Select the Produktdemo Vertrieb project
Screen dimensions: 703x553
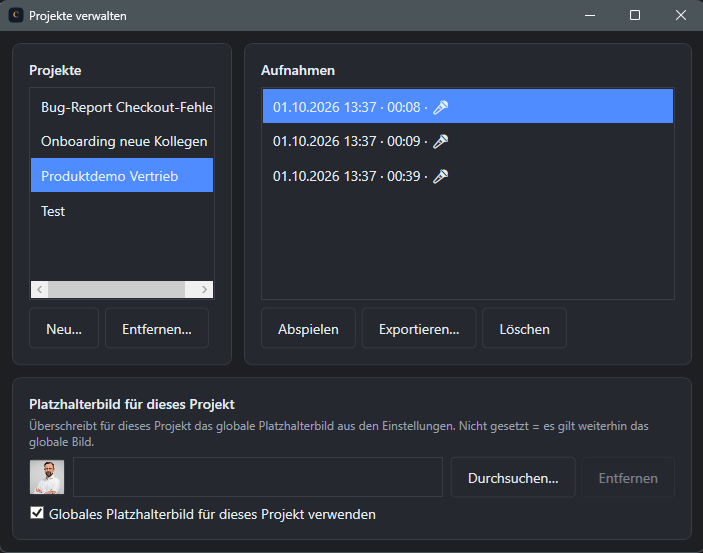click(122, 175)
